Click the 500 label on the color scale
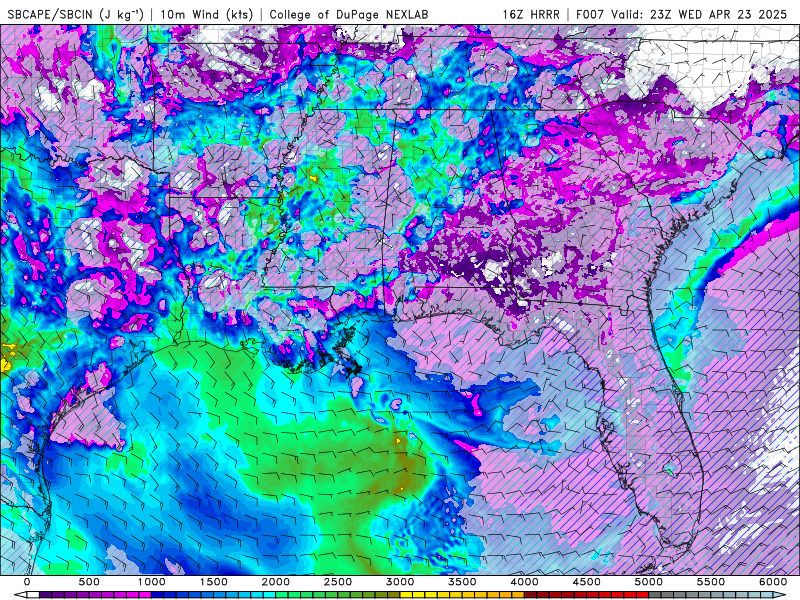Viewport: 800px width, 600px height. pos(89,582)
